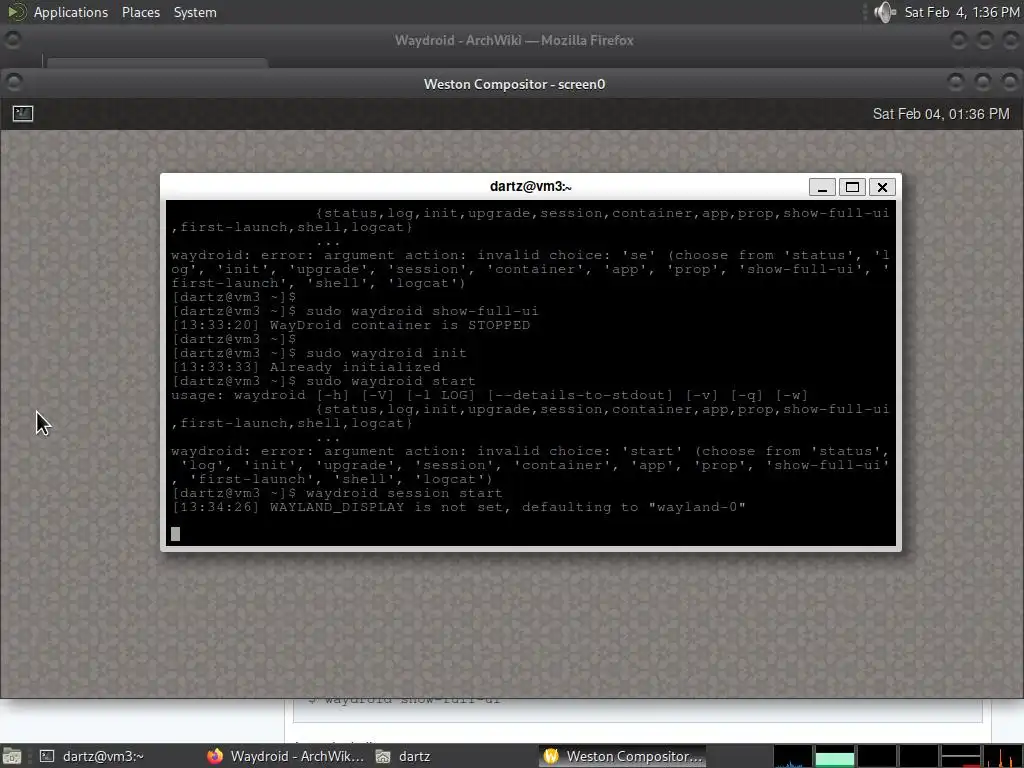Switch to dartz file manager taskbar entry

click(403, 756)
